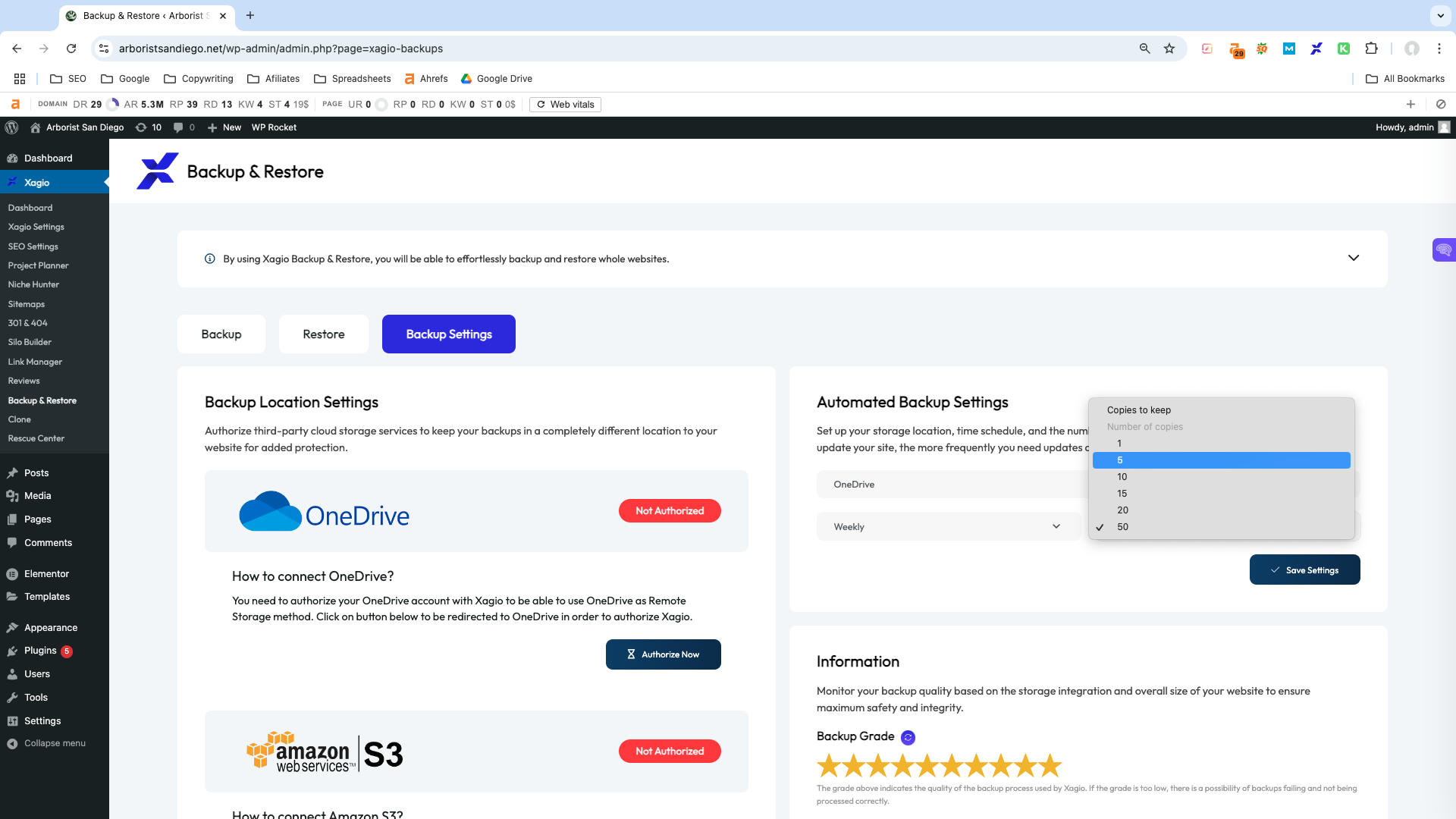Open SEO Settings in sidebar
1456x819 pixels.
33,246
